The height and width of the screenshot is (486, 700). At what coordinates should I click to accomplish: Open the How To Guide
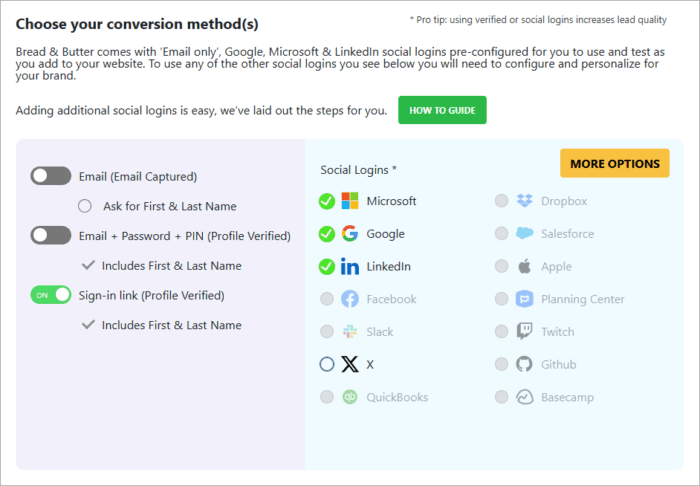[x=442, y=110]
